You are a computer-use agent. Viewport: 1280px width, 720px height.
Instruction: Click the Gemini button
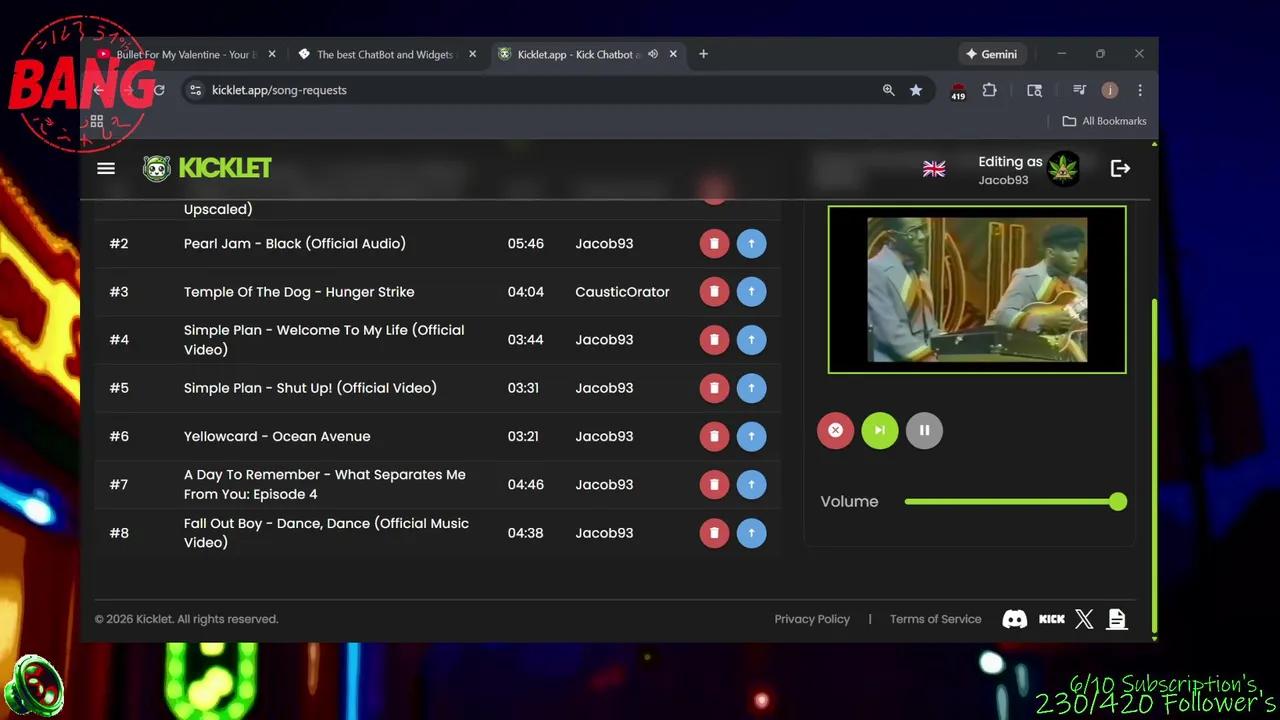coord(991,54)
